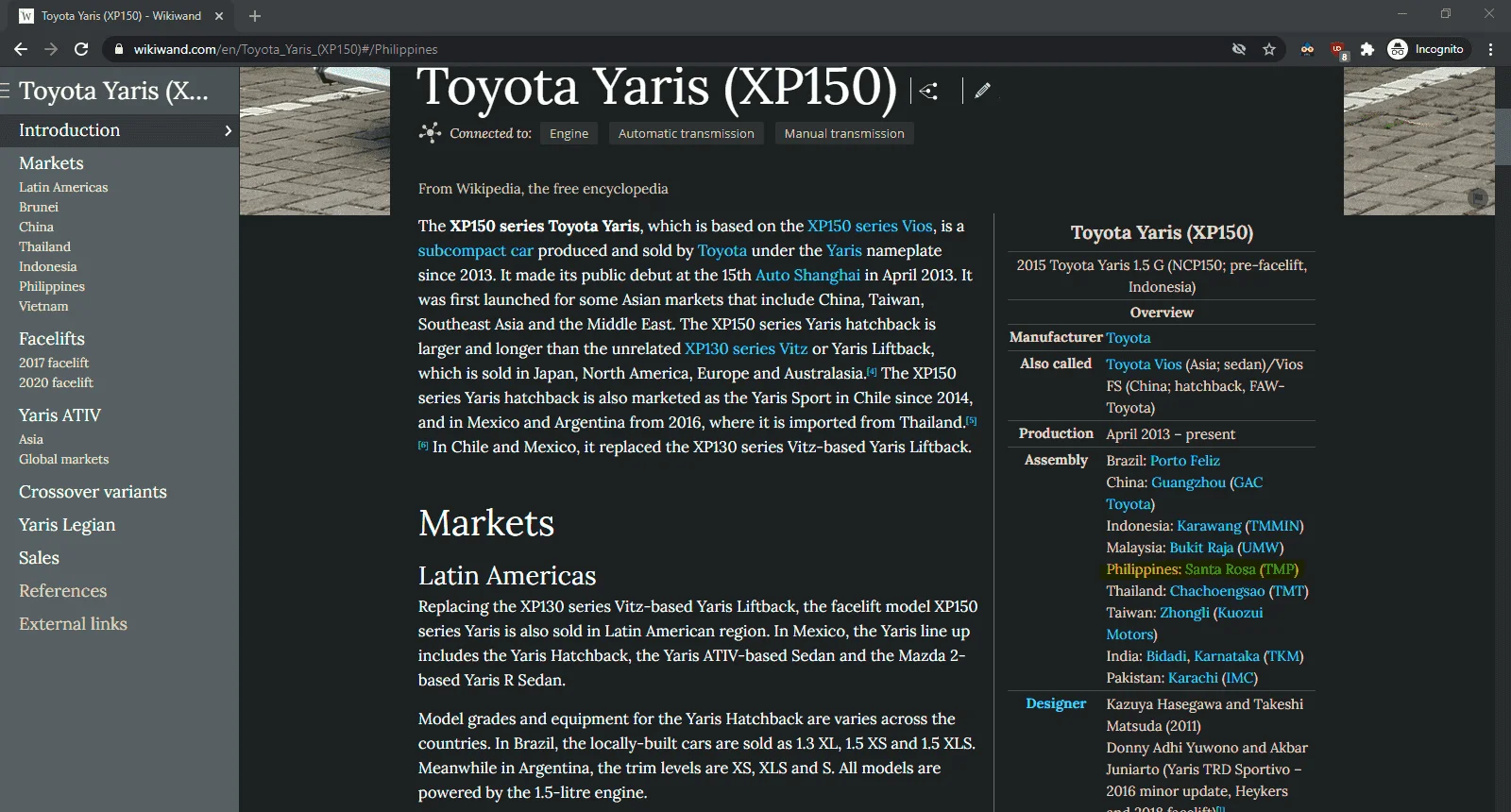Click the left header car photo
The image size is (1511, 812).
click(x=314, y=141)
